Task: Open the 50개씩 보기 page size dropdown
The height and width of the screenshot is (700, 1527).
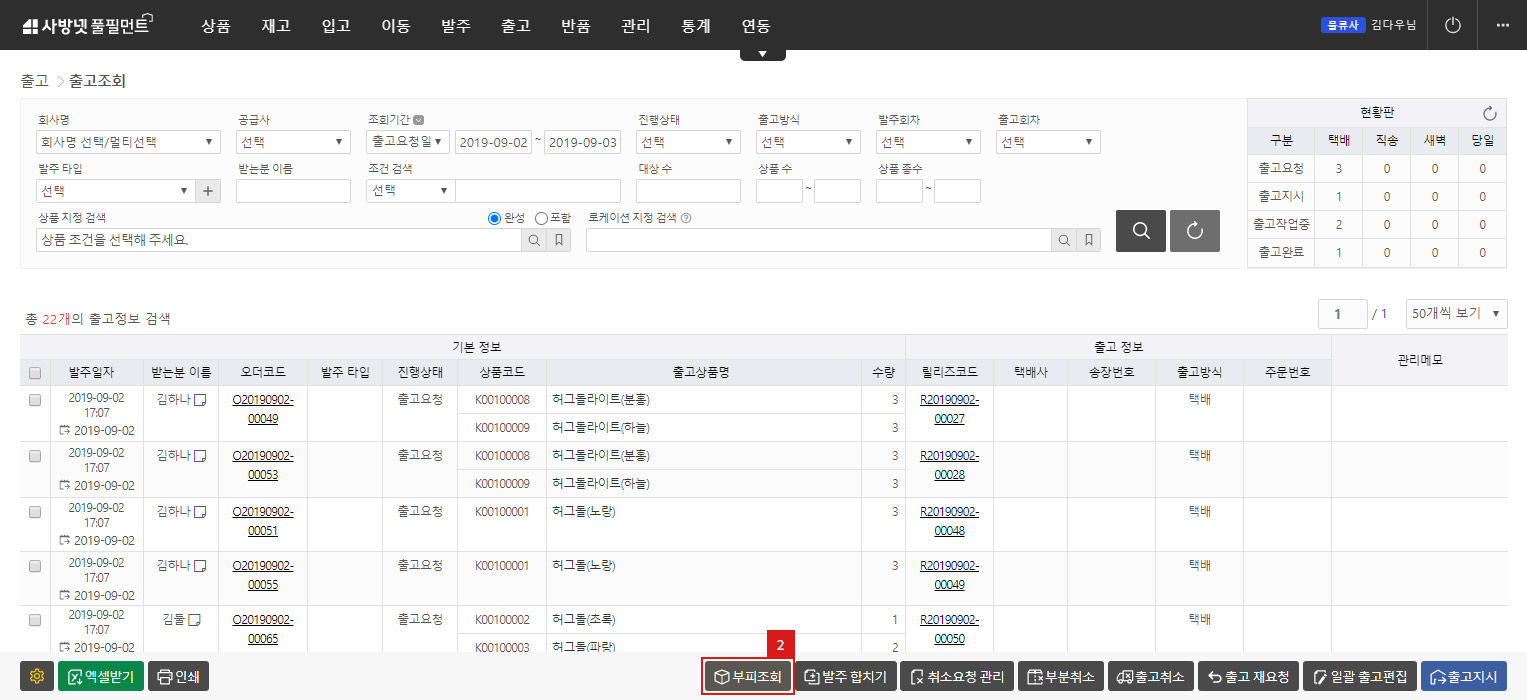Action: coord(1456,313)
